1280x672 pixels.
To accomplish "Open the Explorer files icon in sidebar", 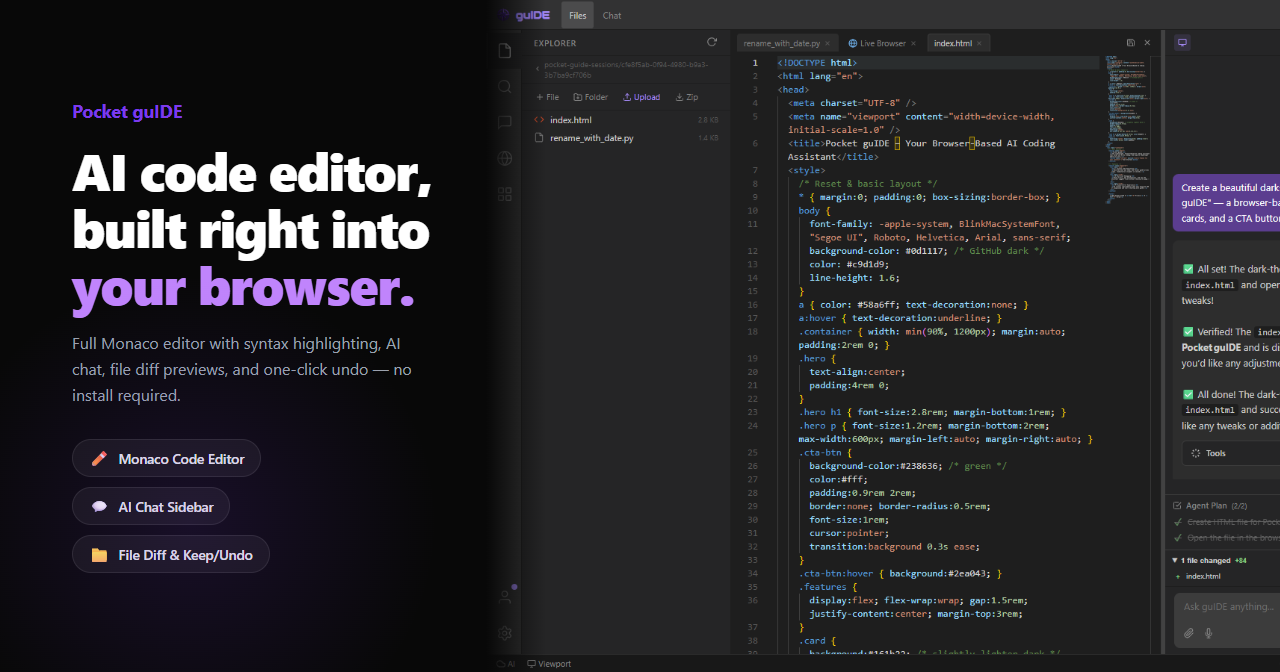I will click(x=505, y=51).
